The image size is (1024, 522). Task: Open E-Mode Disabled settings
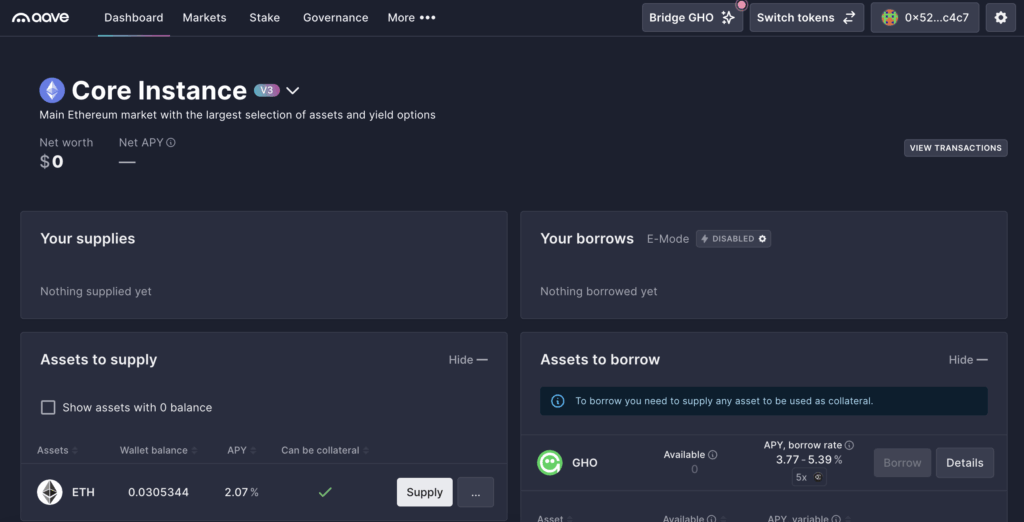733,238
